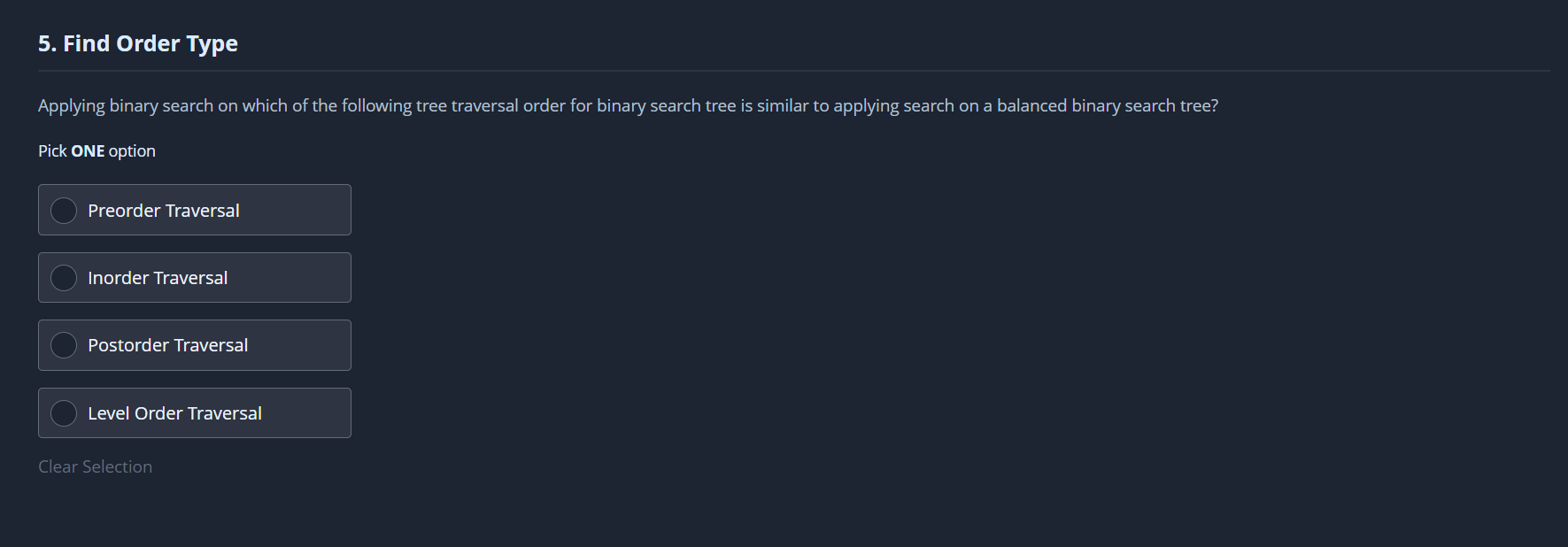Click the number "5." in the heading

pos(47,43)
